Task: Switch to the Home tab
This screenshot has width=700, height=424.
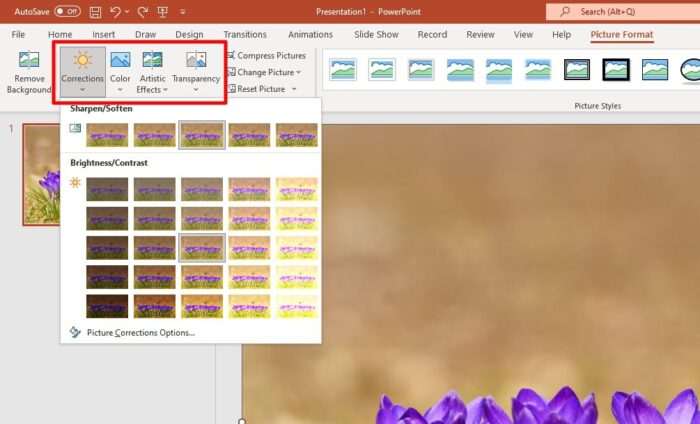Action: click(60, 34)
